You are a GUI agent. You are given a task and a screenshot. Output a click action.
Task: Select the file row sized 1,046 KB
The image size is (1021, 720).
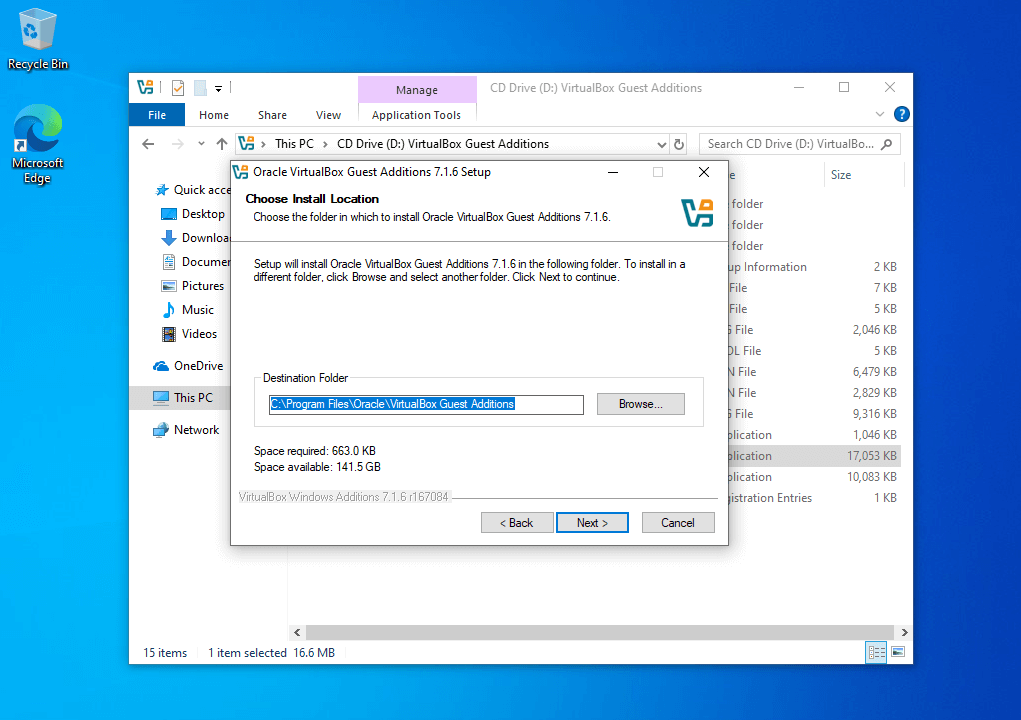(x=815, y=435)
